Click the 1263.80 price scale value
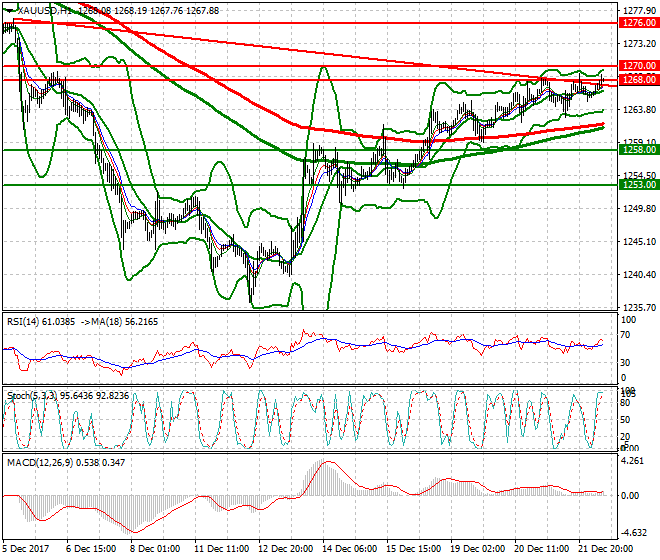The image size is (660, 560). tap(639, 109)
